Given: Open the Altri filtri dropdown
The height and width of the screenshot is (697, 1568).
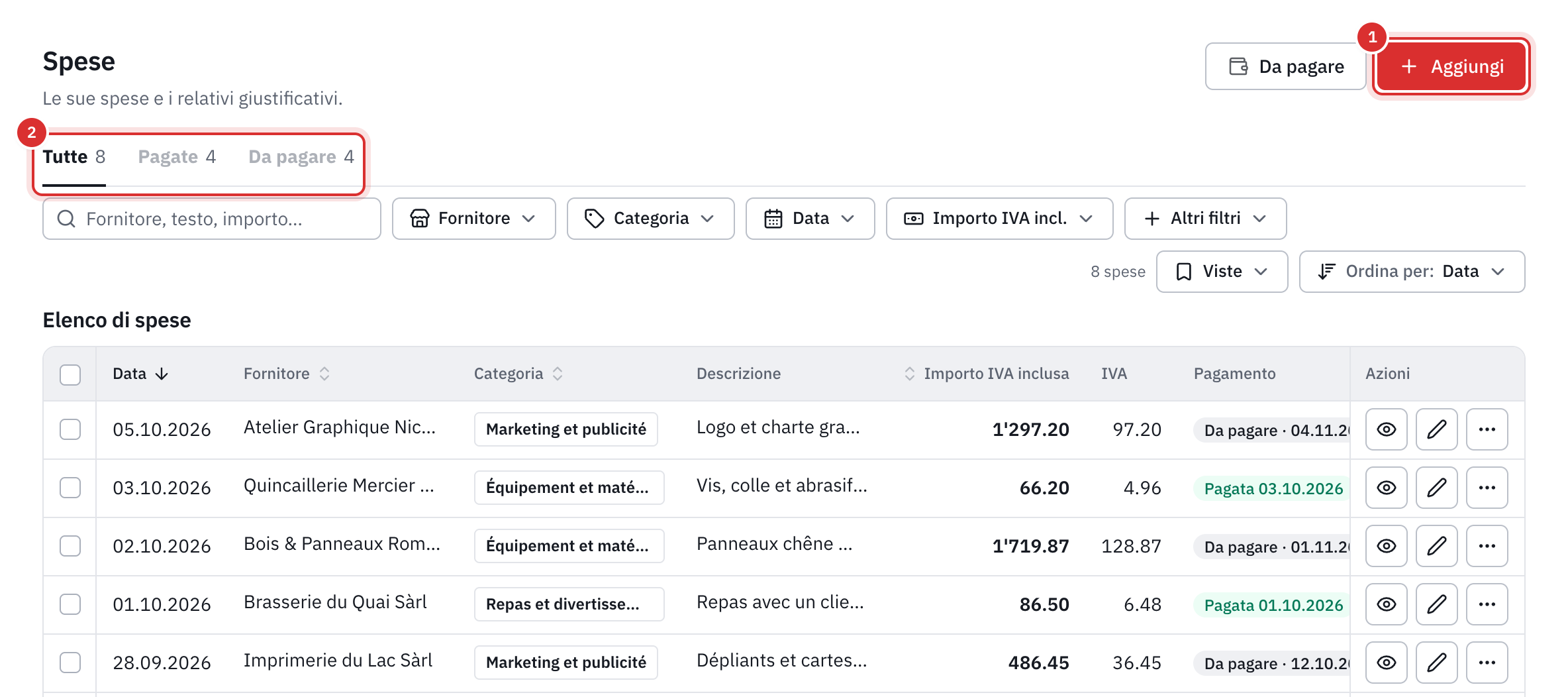Looking at the screenshot, I should point(1205,219).
